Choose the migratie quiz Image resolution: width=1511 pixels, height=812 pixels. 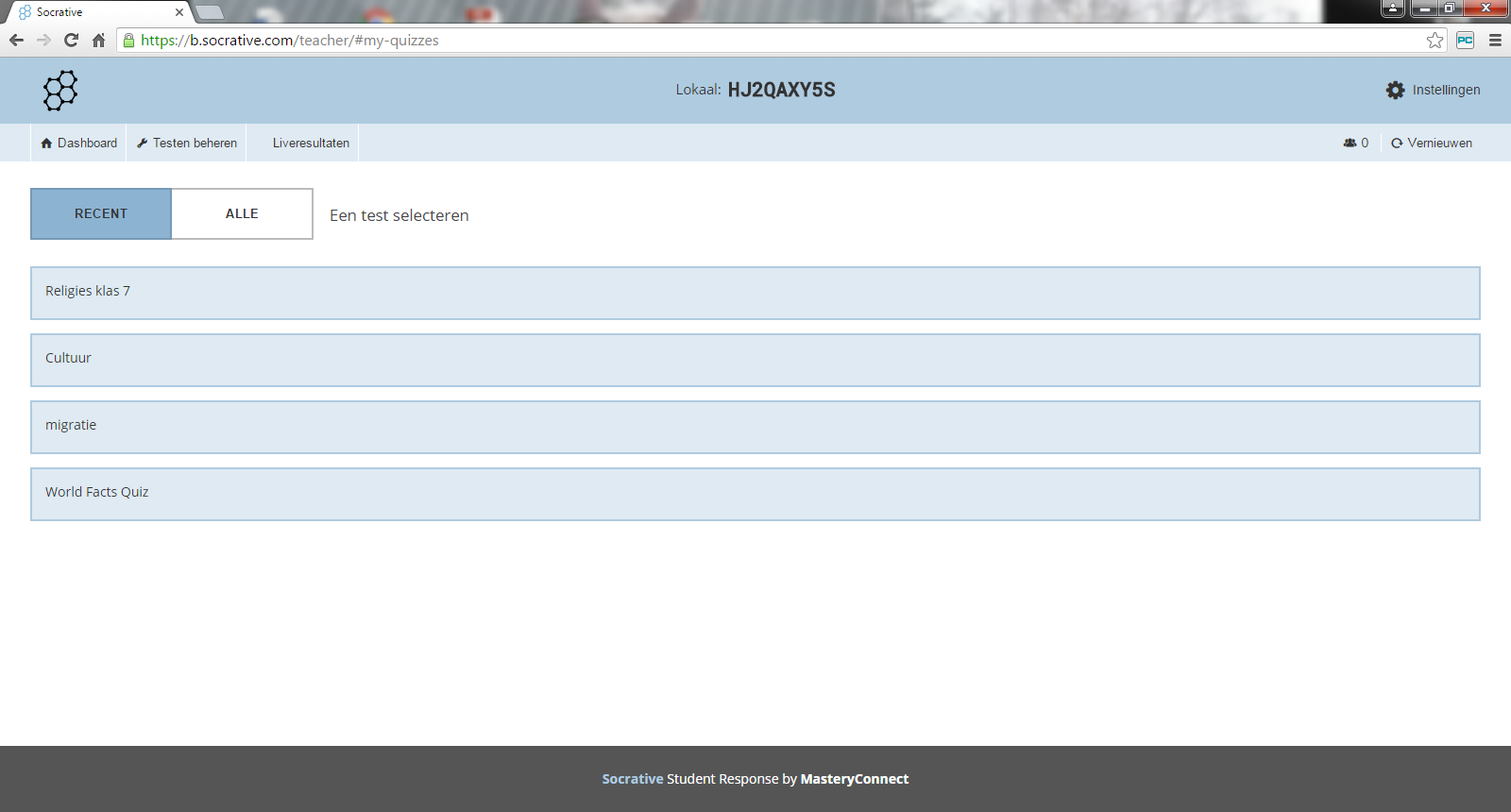[755, 427]
